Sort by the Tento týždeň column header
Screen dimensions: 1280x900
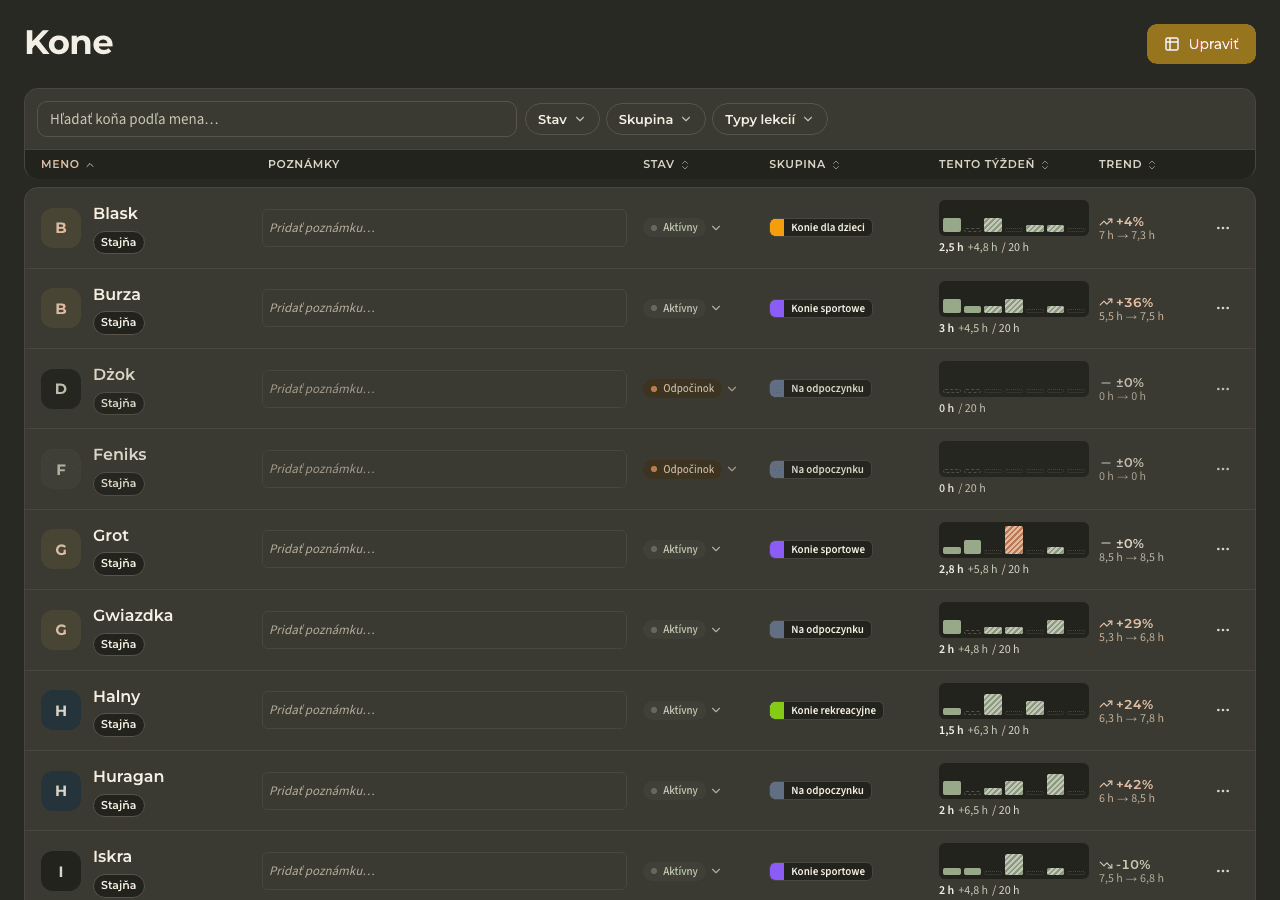click(994, 164)
